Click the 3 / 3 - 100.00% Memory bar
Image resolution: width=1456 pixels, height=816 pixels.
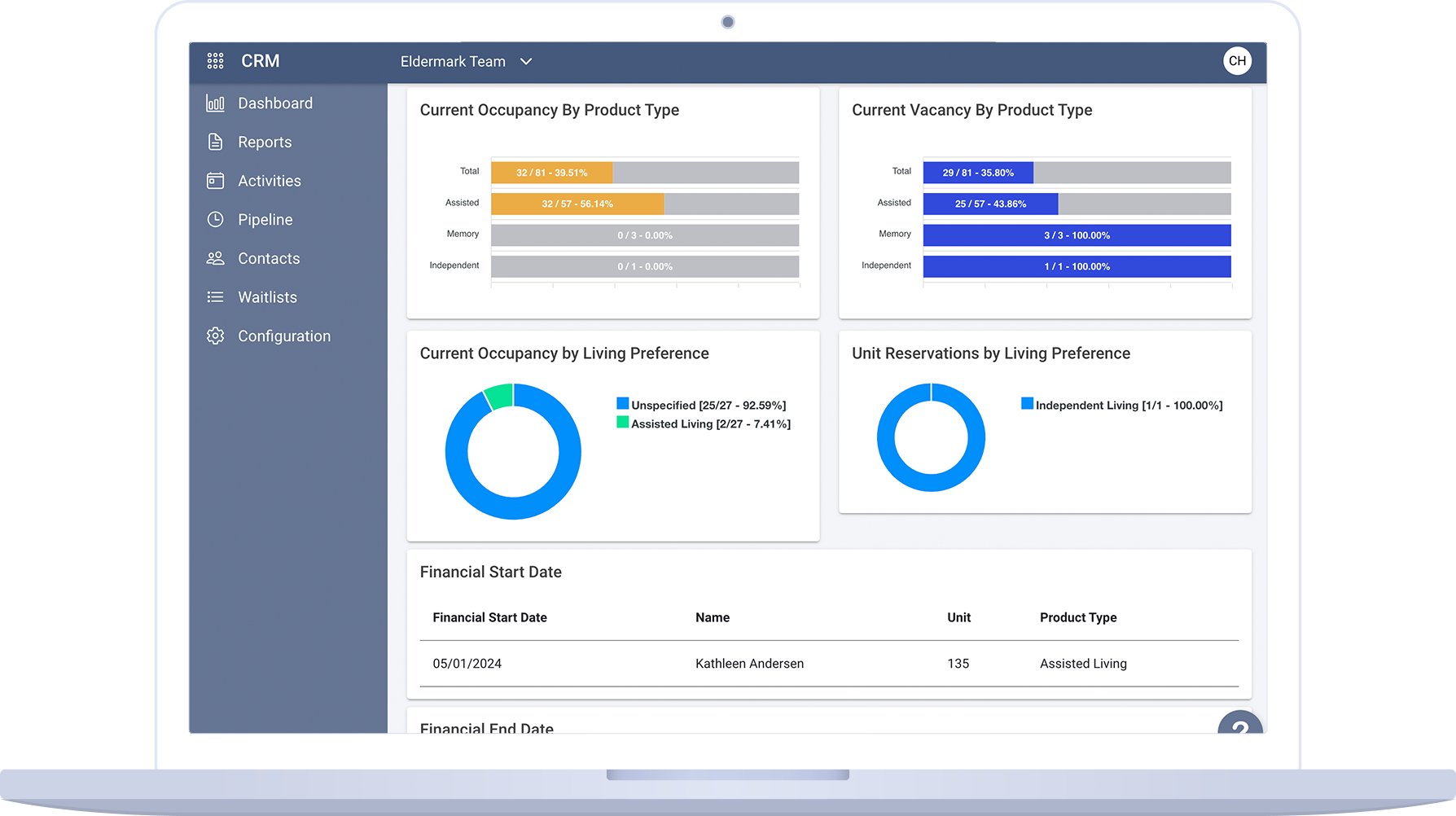(x=1077, y=235)
